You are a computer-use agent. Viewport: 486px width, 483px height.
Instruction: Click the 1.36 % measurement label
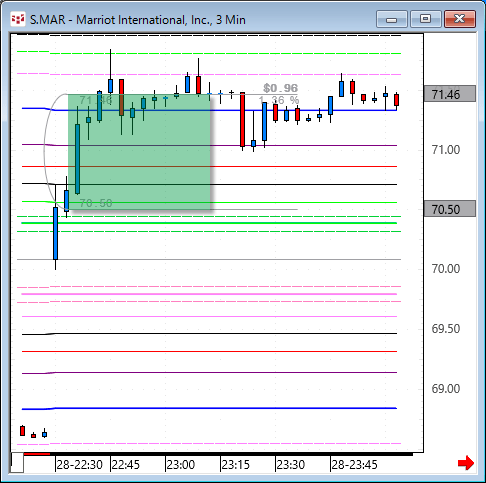point(279,100)
